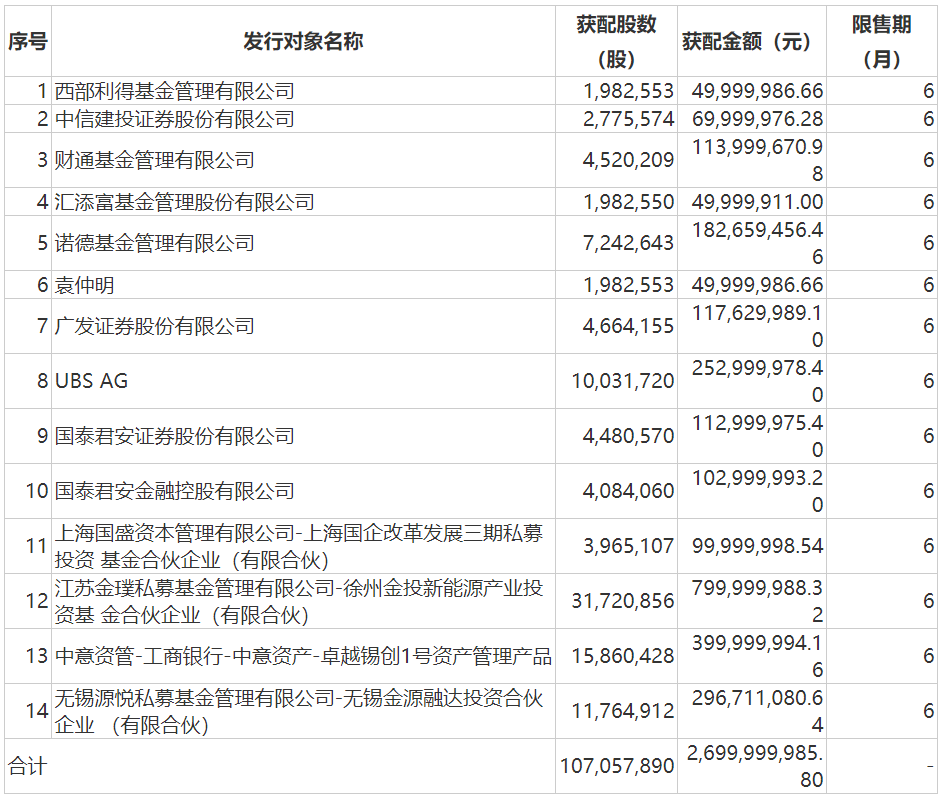Click the 汇添富基金管理股份有限公司 cell
The width and height of the screenshot is (941, 797).
click(x=303, y=202)
